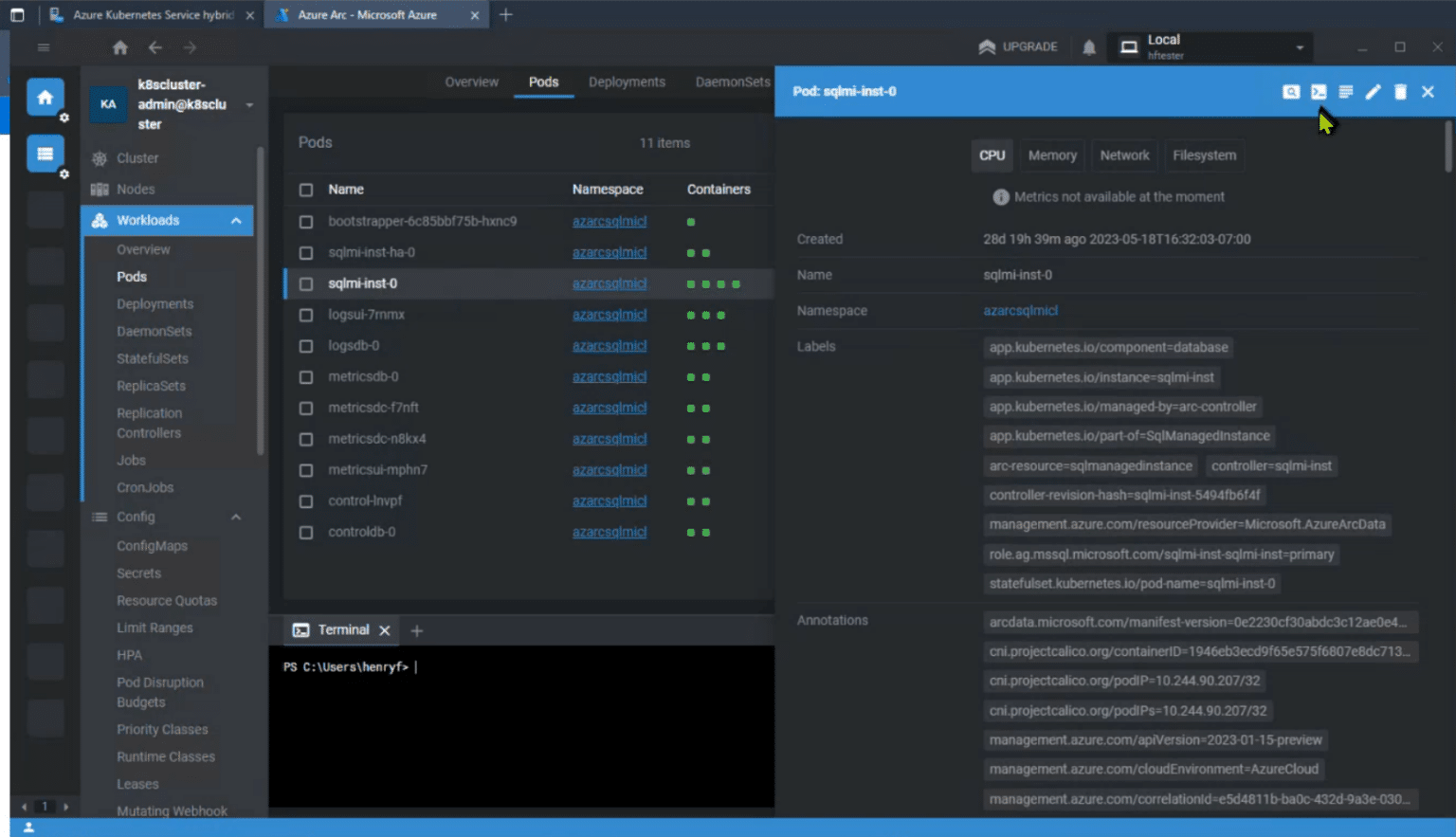The image size is (1456, 837).
Task: Open the catalog home hotbar icon
Action: (45, 97)
